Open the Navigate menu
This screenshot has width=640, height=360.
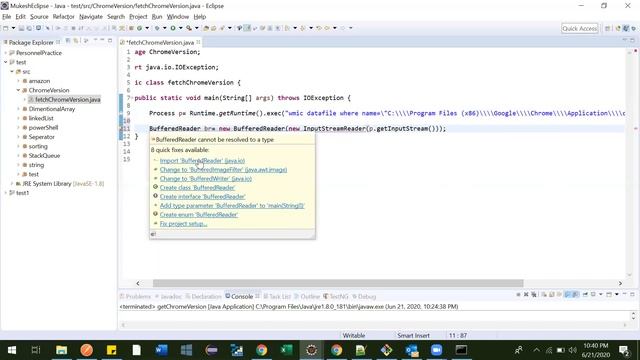click(91, 17)
